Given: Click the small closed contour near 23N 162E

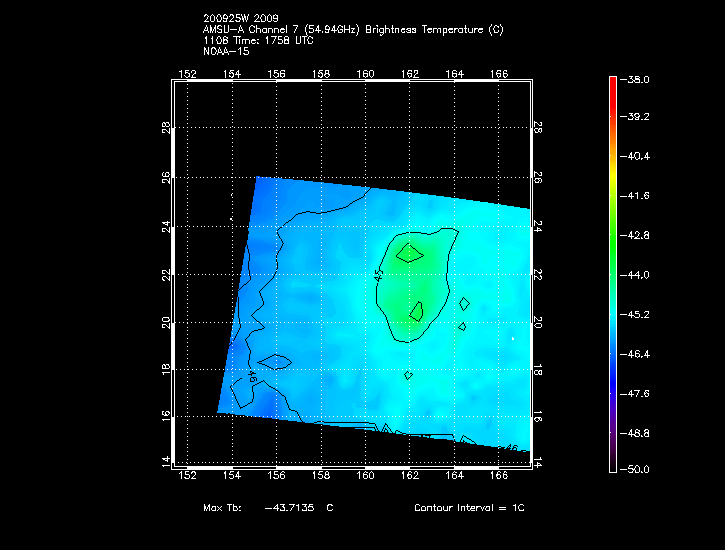Looking at the screenshot, I should (x=409, y=253).
